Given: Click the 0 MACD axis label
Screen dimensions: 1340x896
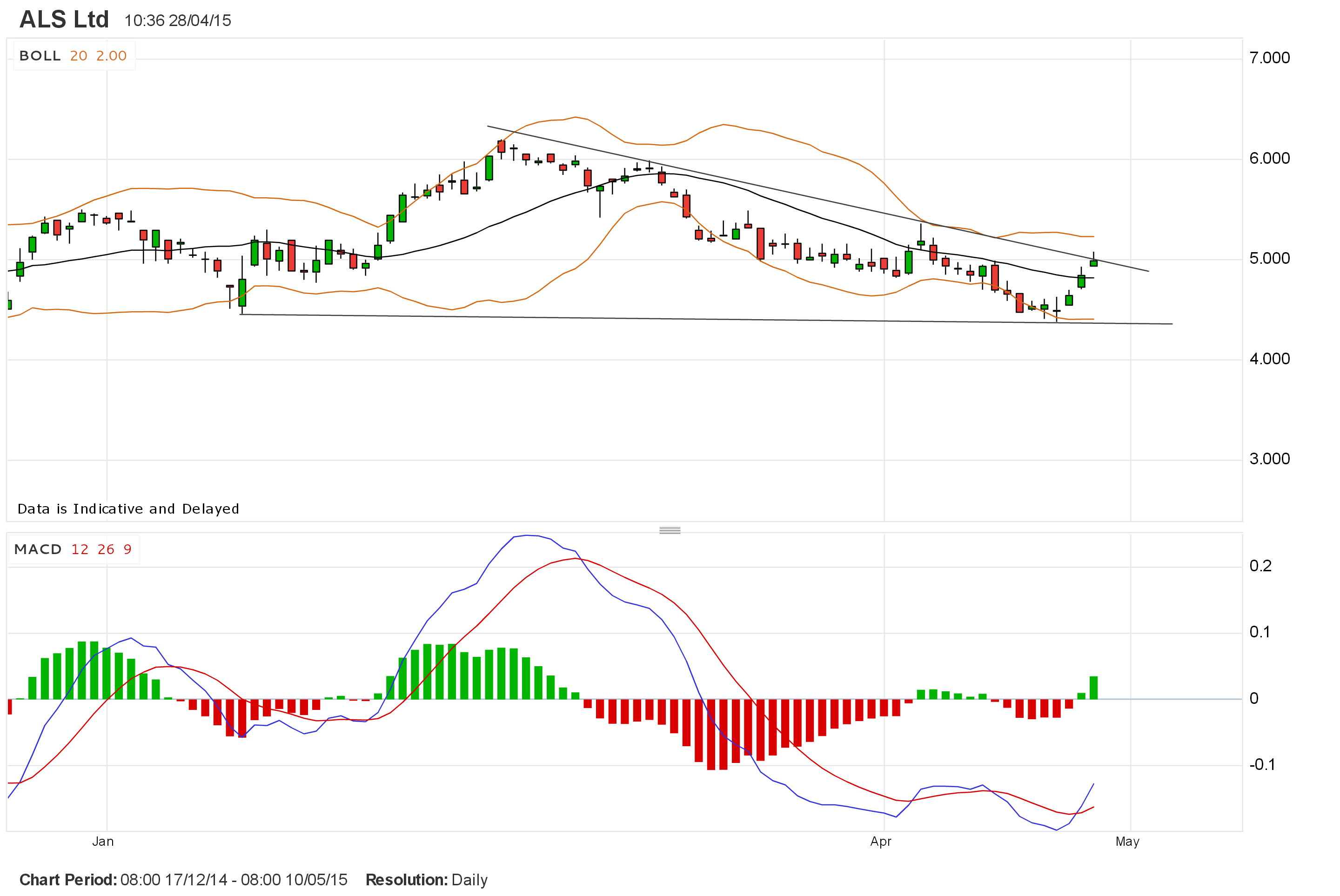Looking at the screenshot, I should [x=1254, y=698].
